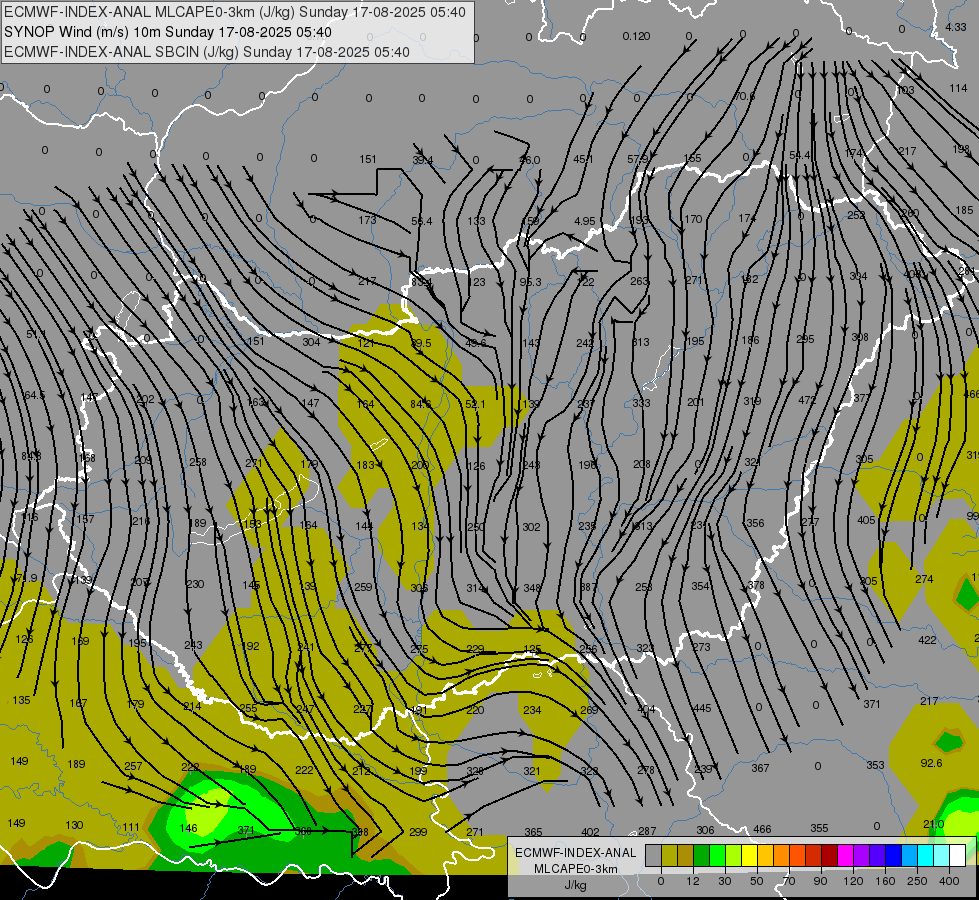Image resolution: width=979 pixels, height=900 pixels.
Task: Click the legend scale label 400
Action: click(949, 881)
